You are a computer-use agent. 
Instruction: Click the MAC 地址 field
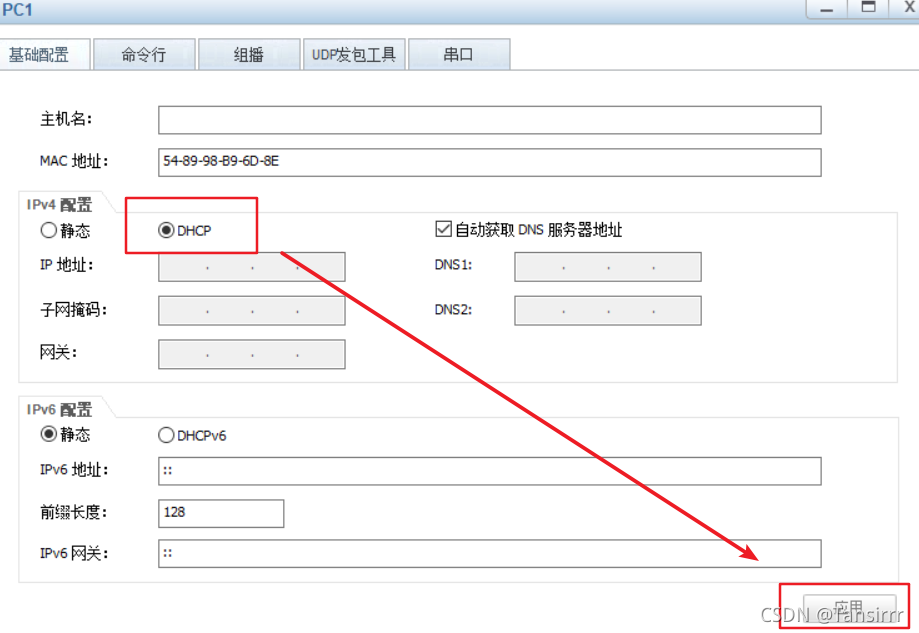pos(489,162)
